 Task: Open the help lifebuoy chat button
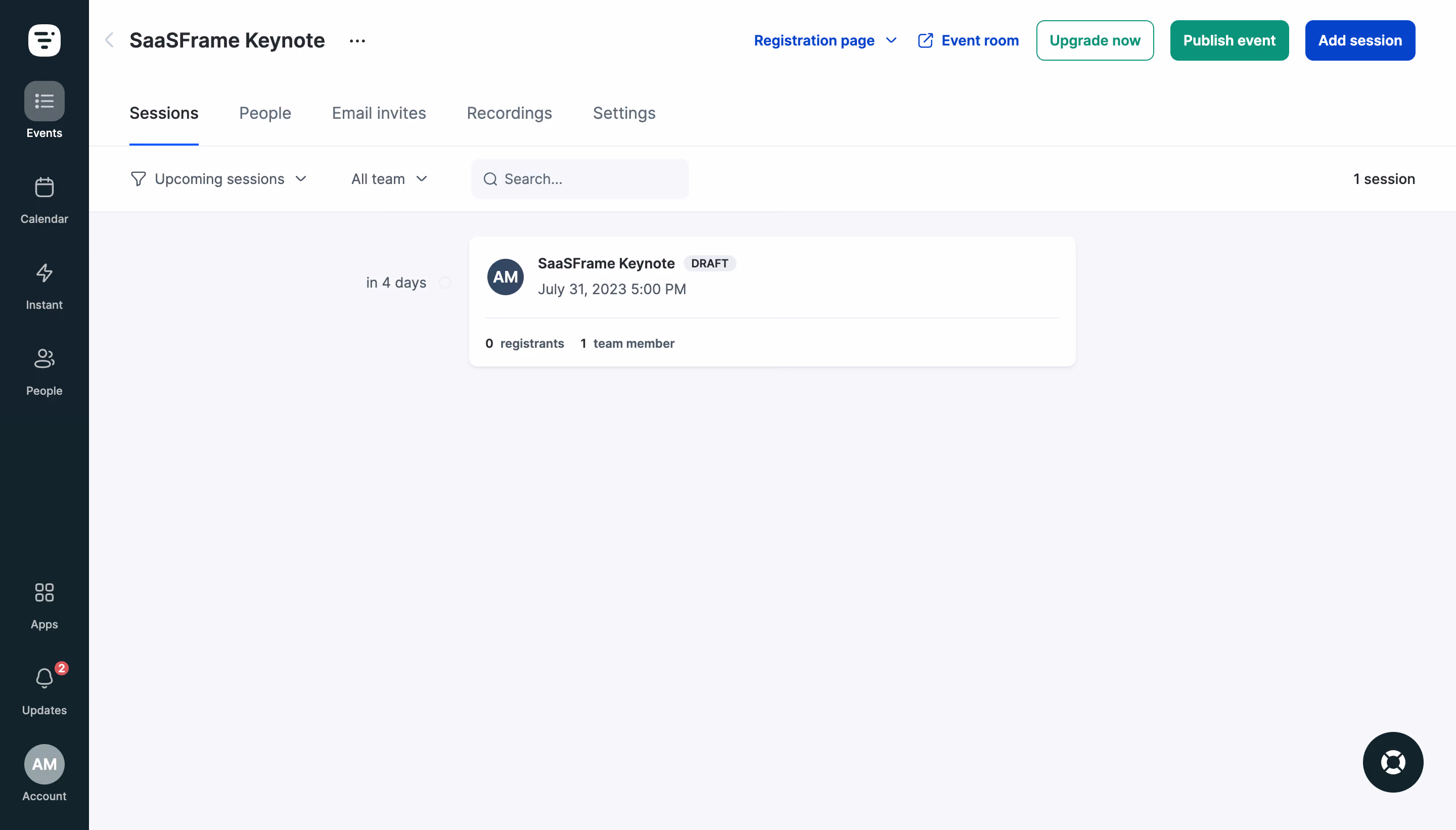click(1393, 762)
